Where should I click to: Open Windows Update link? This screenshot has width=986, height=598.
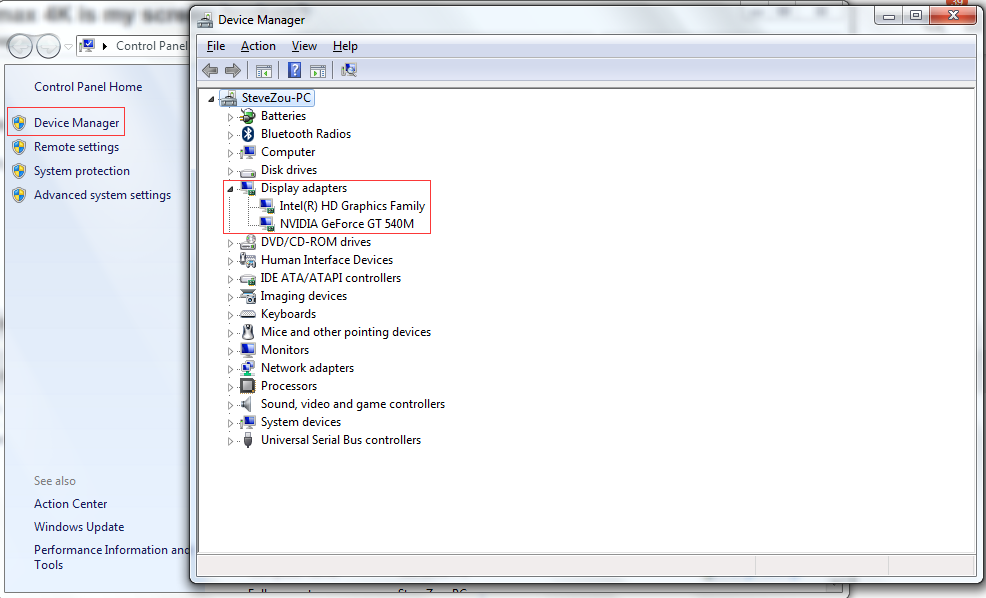(79, 527)
